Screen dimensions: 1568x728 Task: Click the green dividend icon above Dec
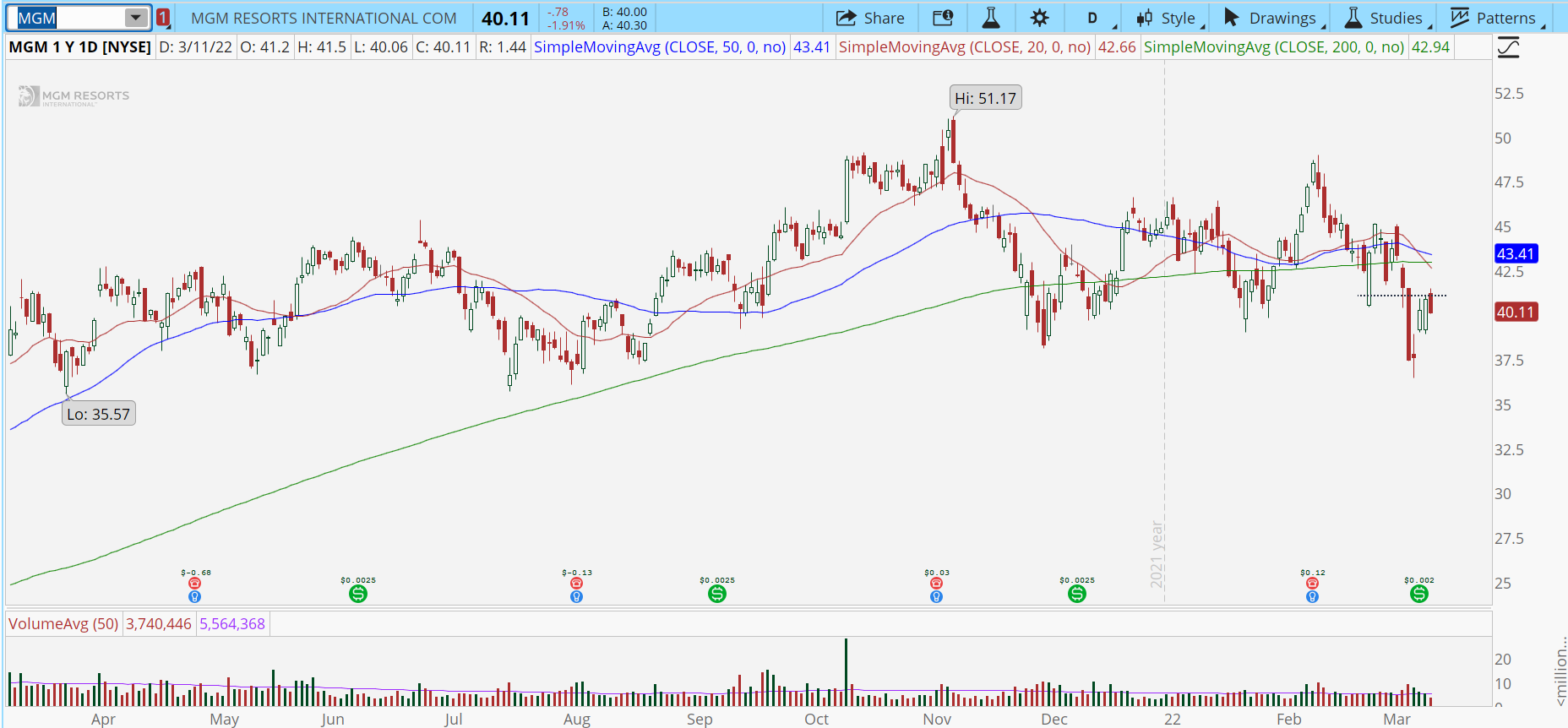pyautogui.click(x=1077, y=594)
